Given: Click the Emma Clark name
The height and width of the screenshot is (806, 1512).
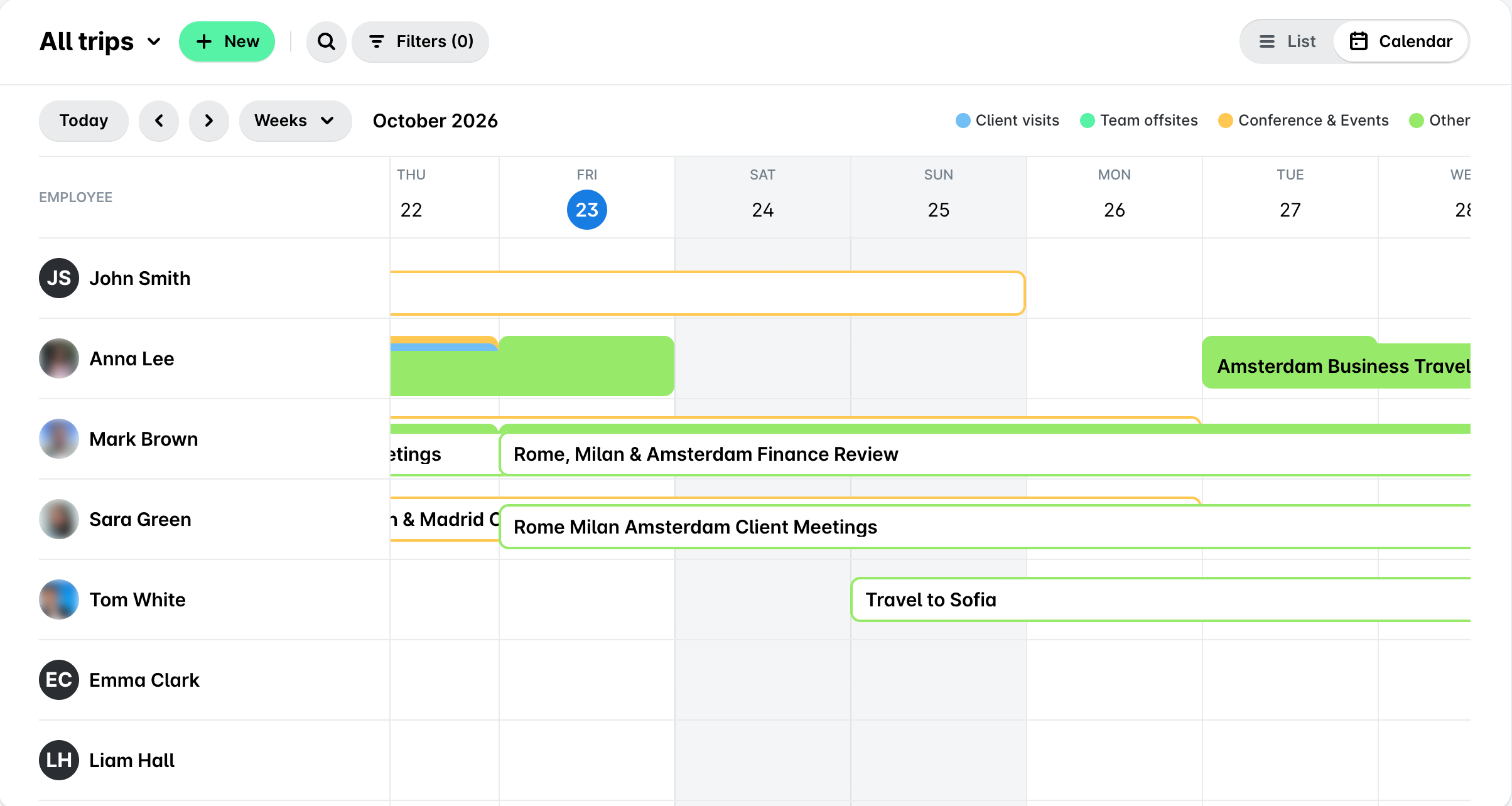Looking at the screenshot, I should point(145,680).
